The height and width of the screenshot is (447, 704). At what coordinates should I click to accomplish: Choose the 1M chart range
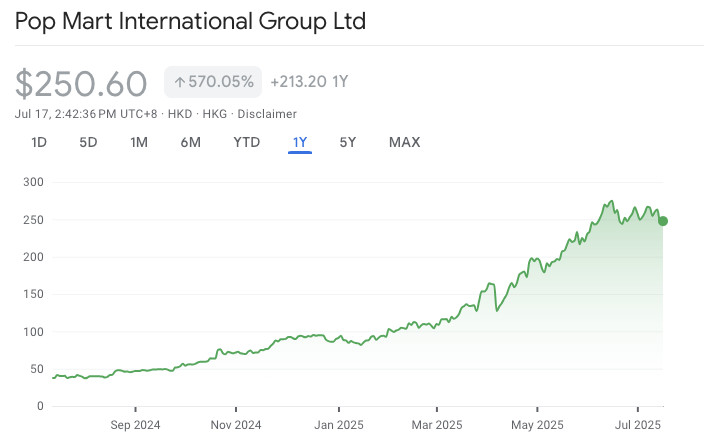click(x=139, y=142)
